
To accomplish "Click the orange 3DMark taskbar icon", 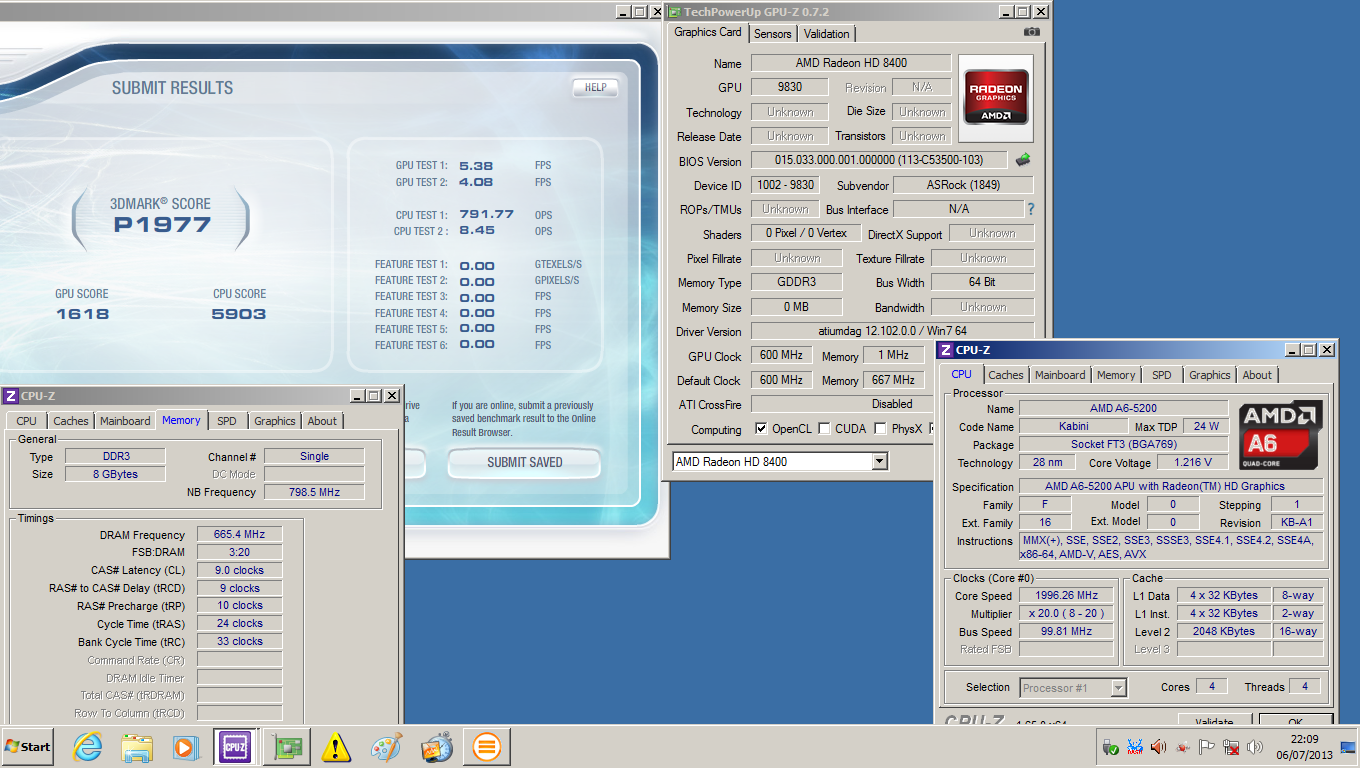I will point(486,747).
